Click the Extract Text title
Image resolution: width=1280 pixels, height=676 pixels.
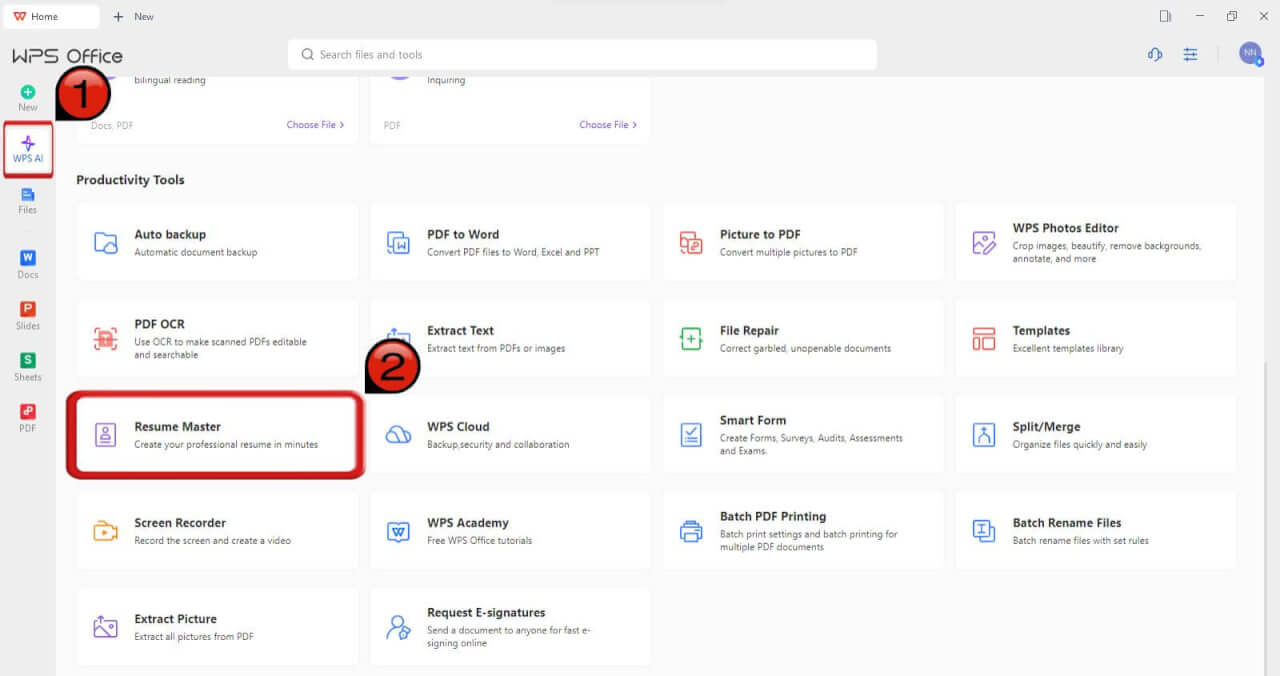click(460, 330)
